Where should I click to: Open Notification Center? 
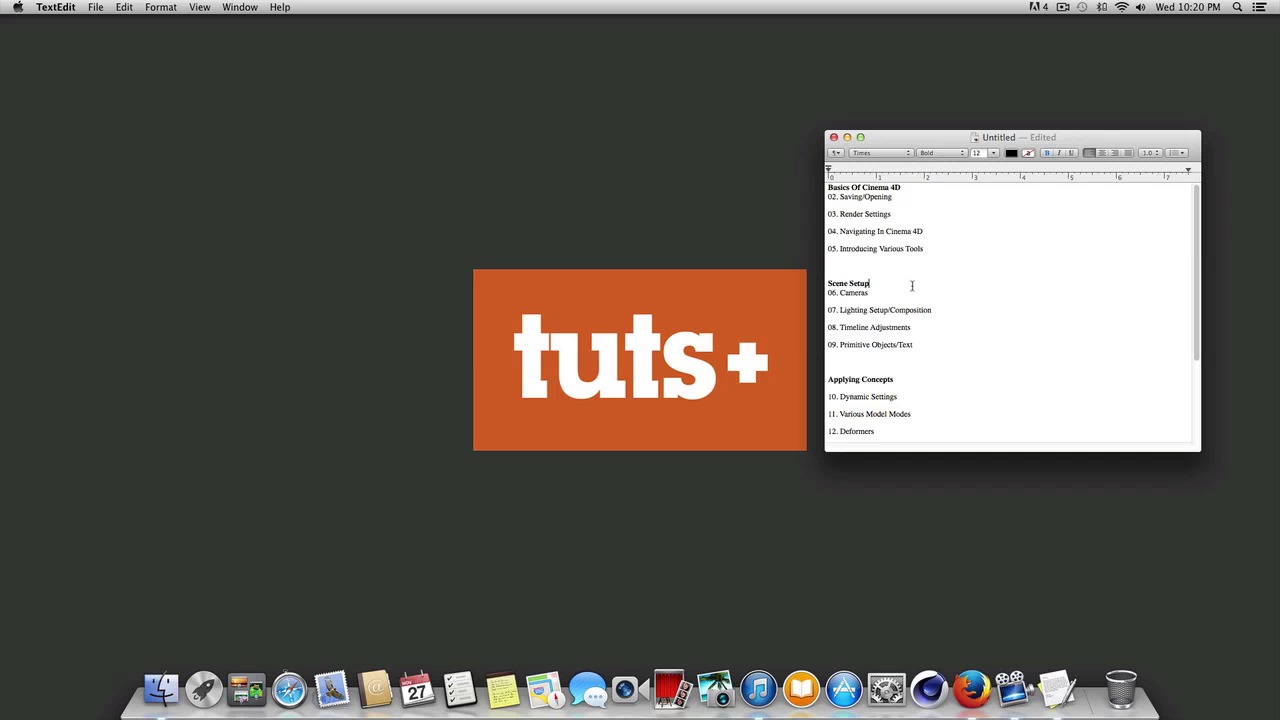pos(1259,7)
